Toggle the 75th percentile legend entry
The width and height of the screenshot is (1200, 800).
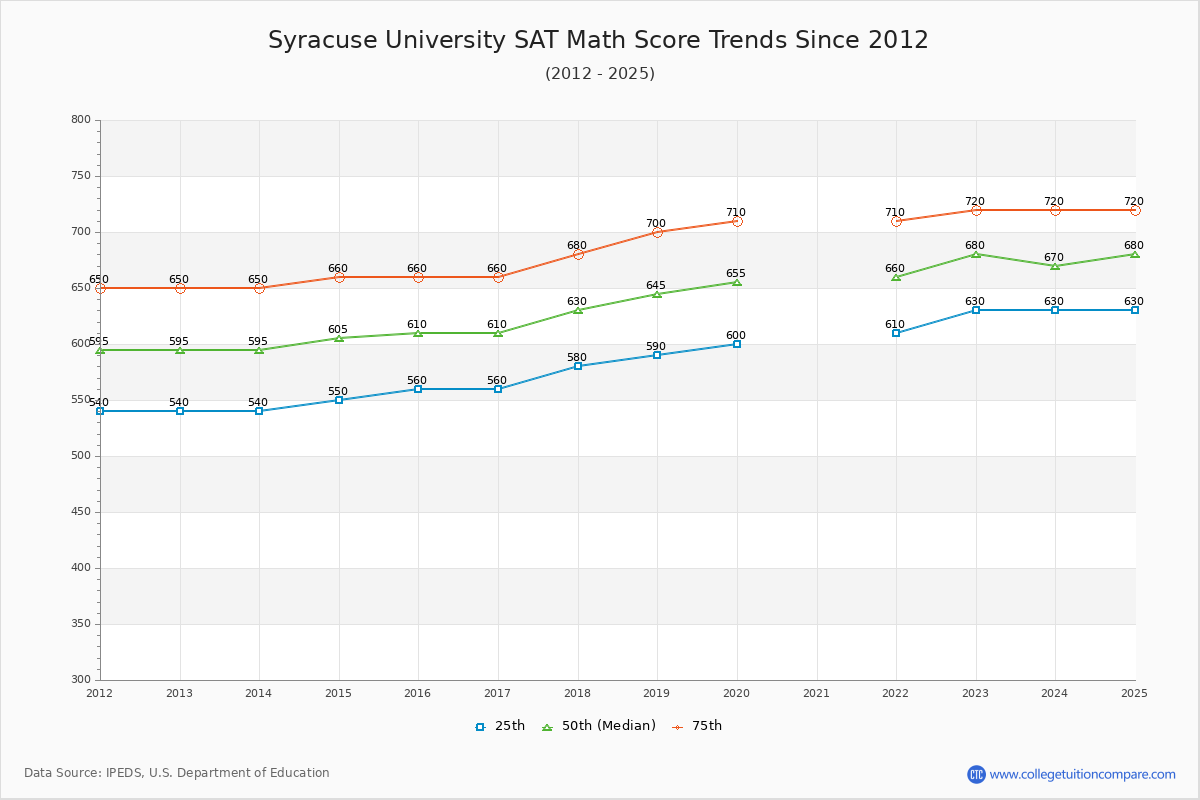697,726
